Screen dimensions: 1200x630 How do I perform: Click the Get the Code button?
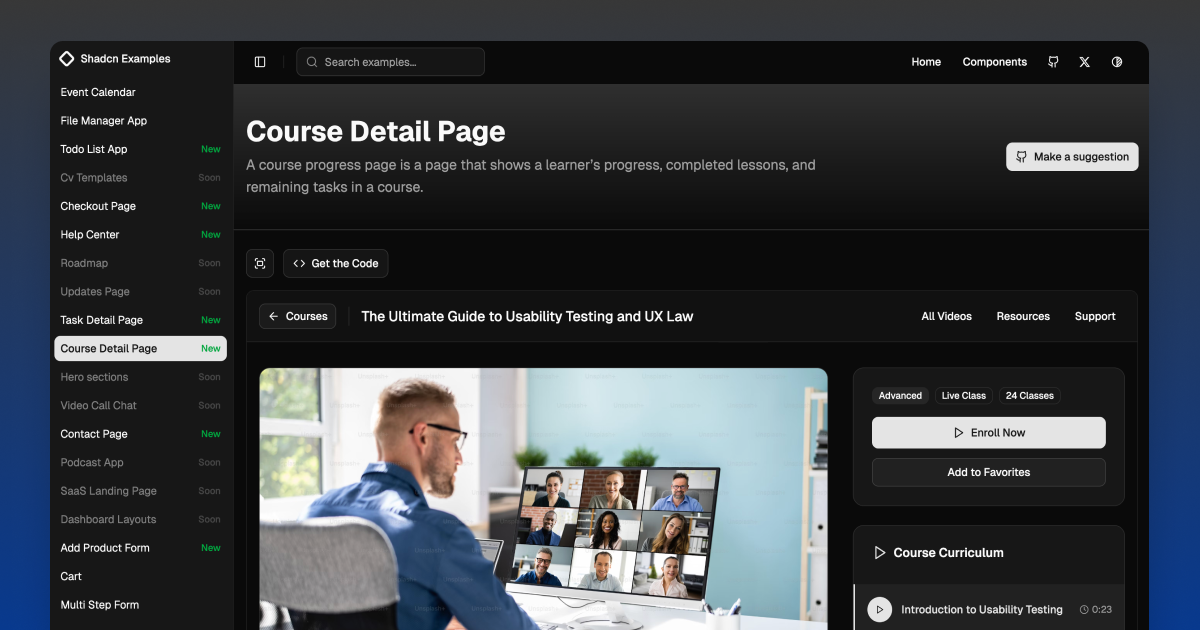(x=336, y=264)
